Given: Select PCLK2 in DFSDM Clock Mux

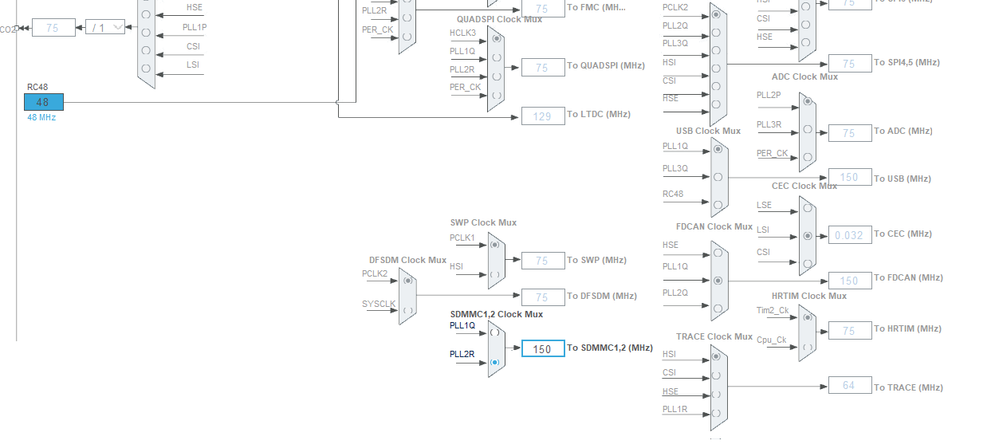Looking at the screenshot, I should click(408, 280).
